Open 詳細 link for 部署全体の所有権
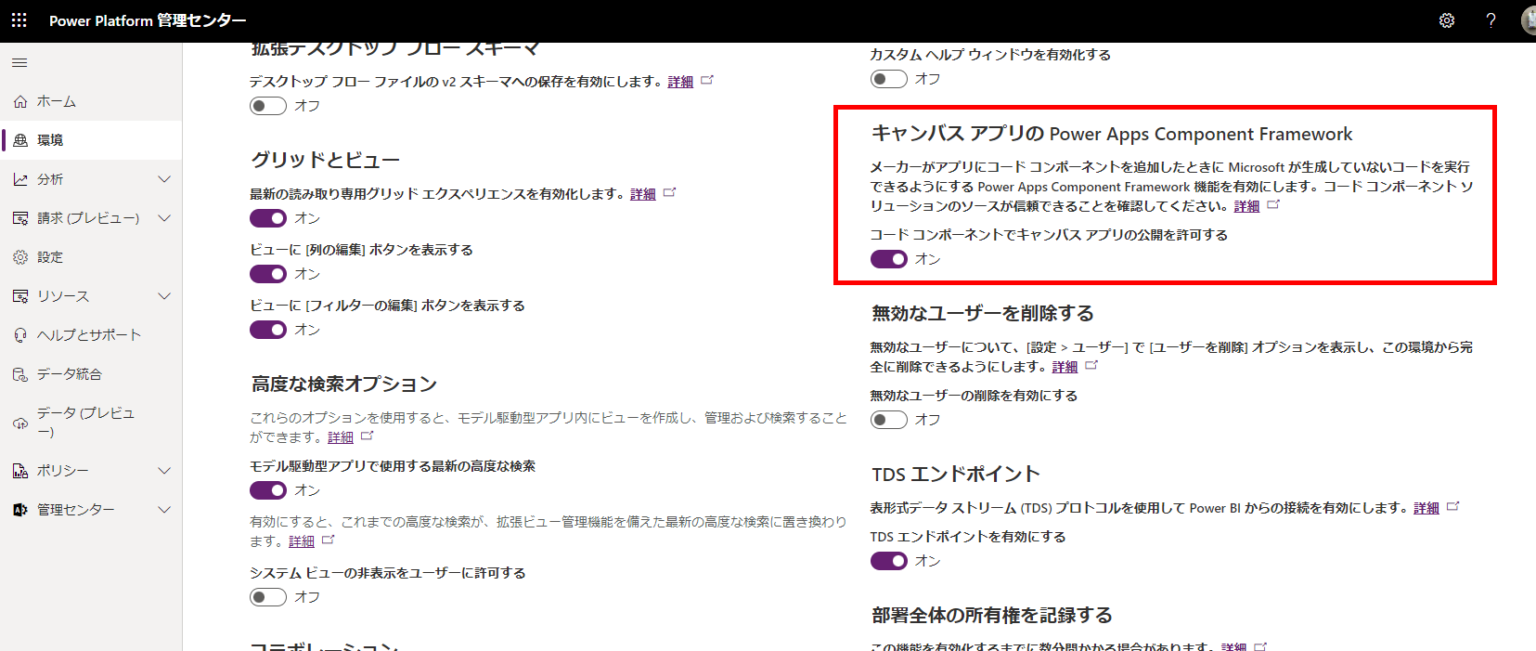 (1234, 647)
